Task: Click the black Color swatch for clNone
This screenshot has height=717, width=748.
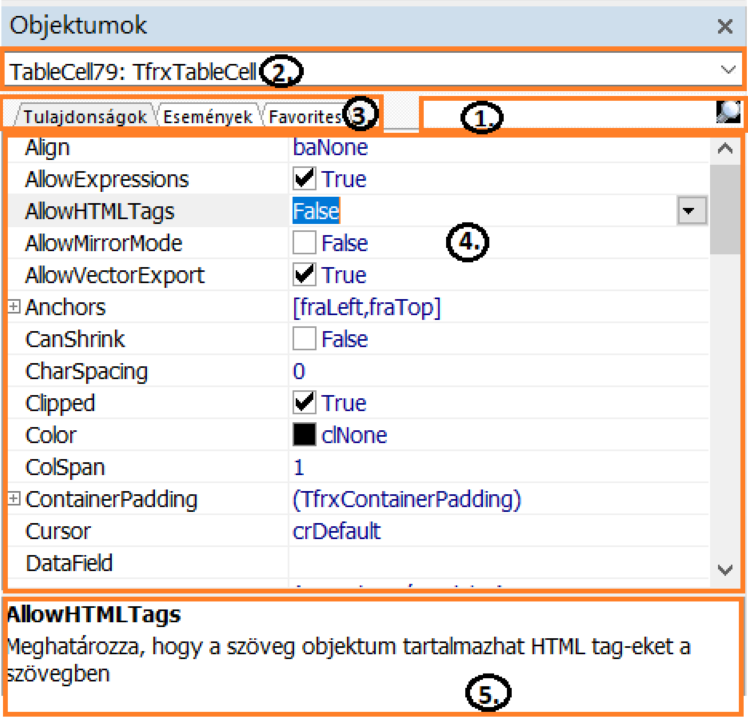Action: pyautogui.click(x=304, y=435)
